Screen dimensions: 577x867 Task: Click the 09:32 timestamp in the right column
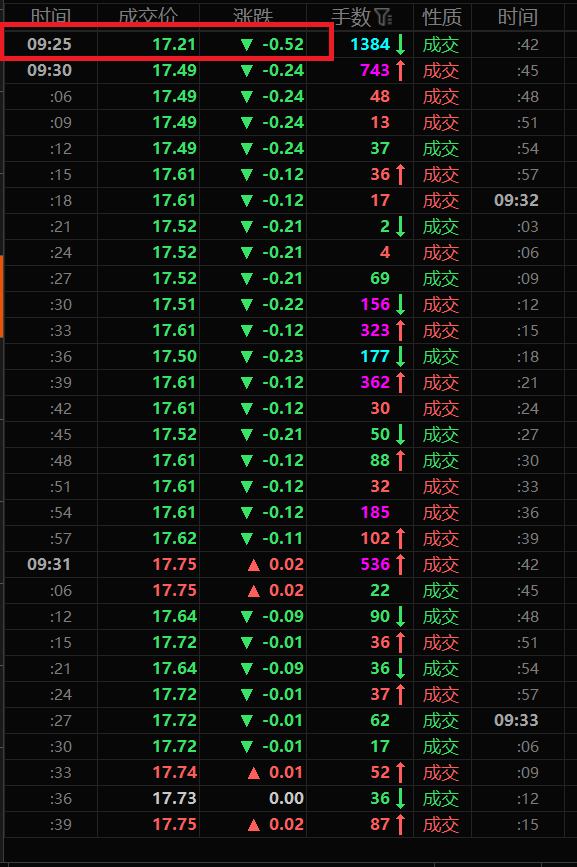click(x=516, y=200)
